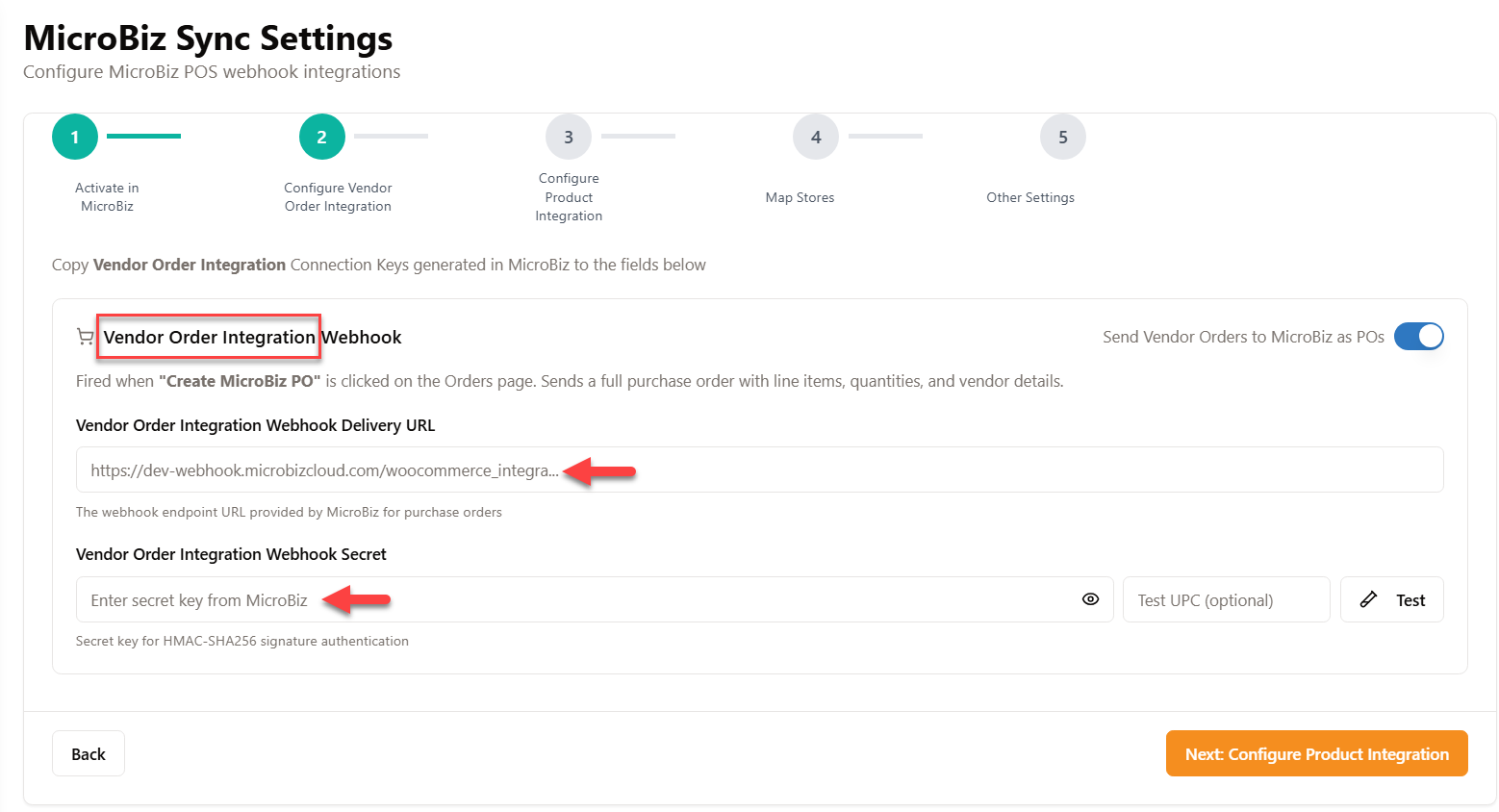1499x812 pixels.
Task: Click the Test webhook button
Action: click(x=1391, y=599)
